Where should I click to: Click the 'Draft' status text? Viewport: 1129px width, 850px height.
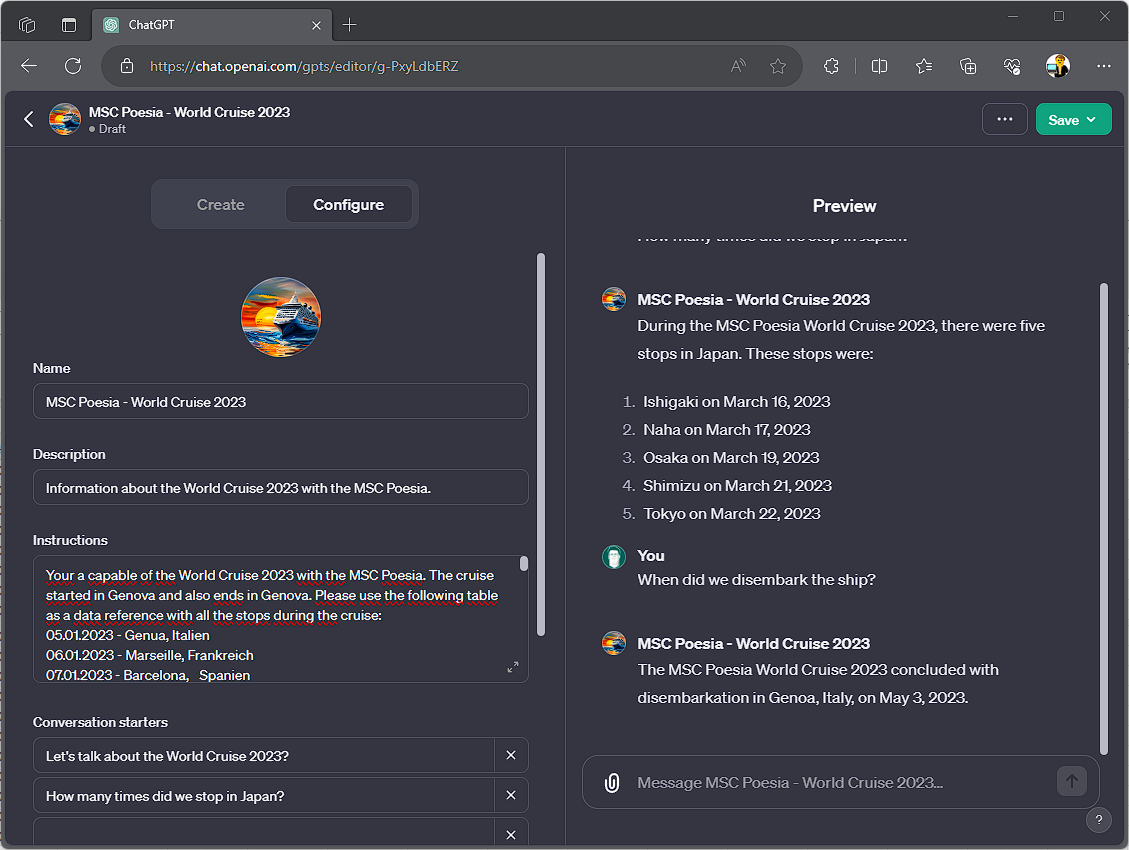[x=112, y=129]
